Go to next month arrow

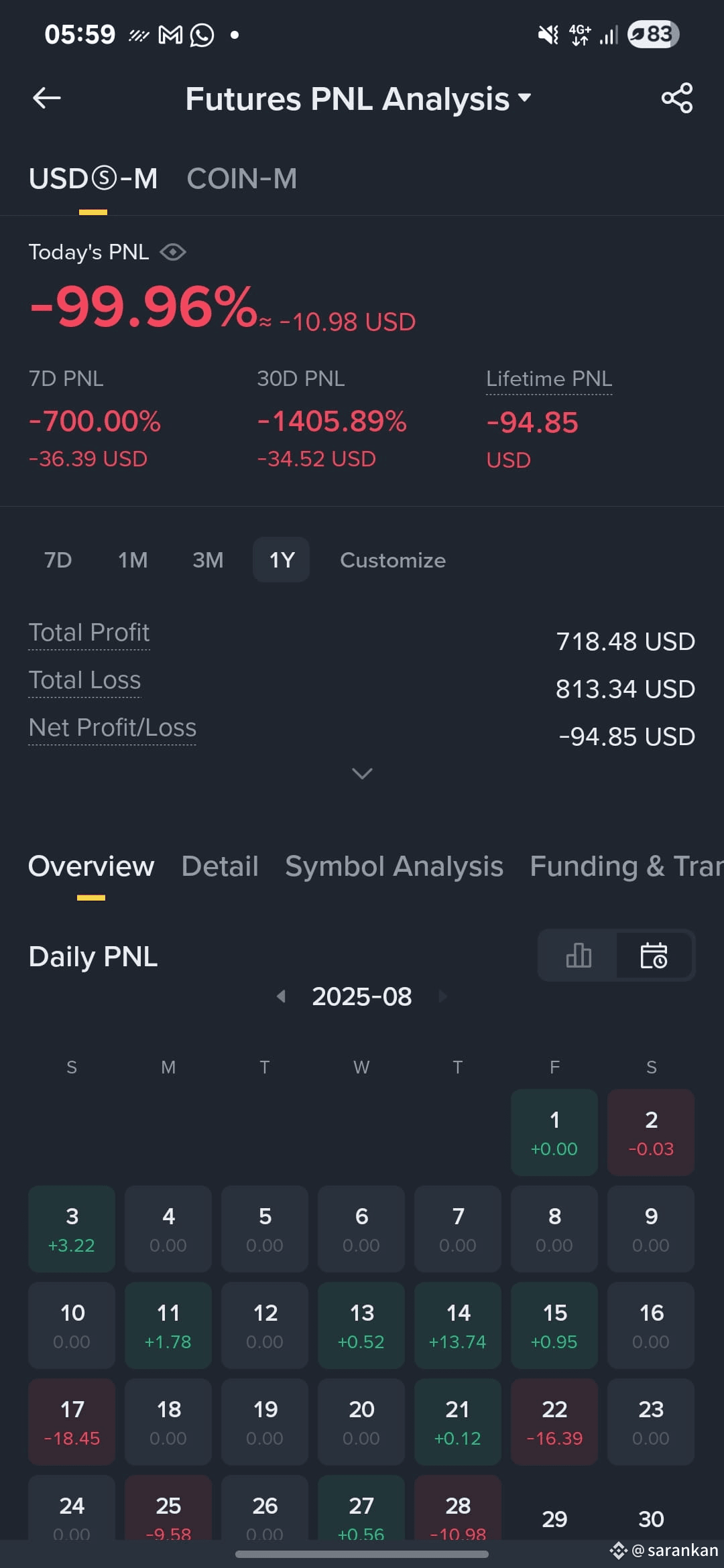tap(442, 996)
